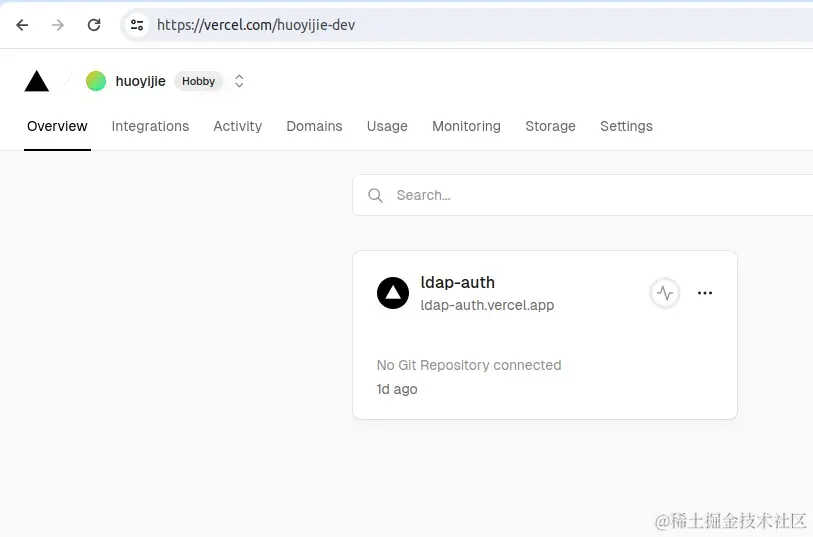Click the magnifier icon in search box
Viewport: 813px width, 537px height.
click(x=375, y=195)
